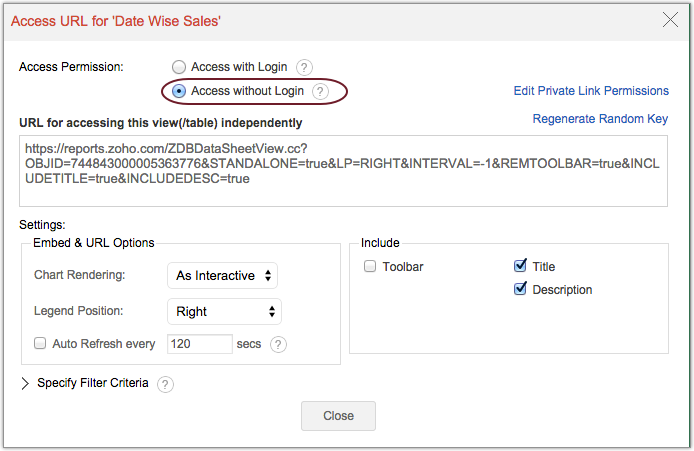Enable the Toolbar checkbox
694x451 pixels.
(370, 267)
